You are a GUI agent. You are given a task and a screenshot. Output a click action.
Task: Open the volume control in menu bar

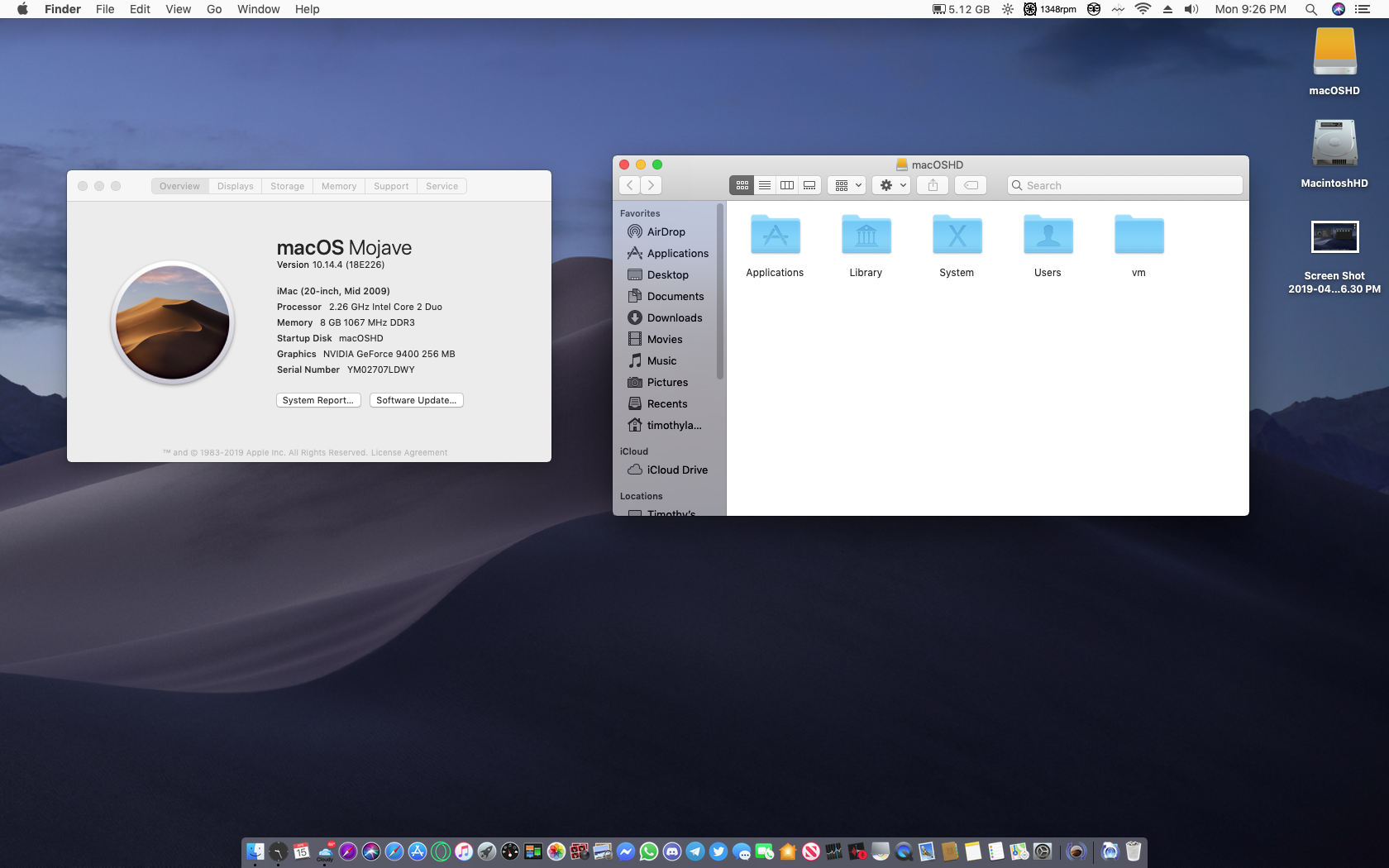click(1191, 9)
